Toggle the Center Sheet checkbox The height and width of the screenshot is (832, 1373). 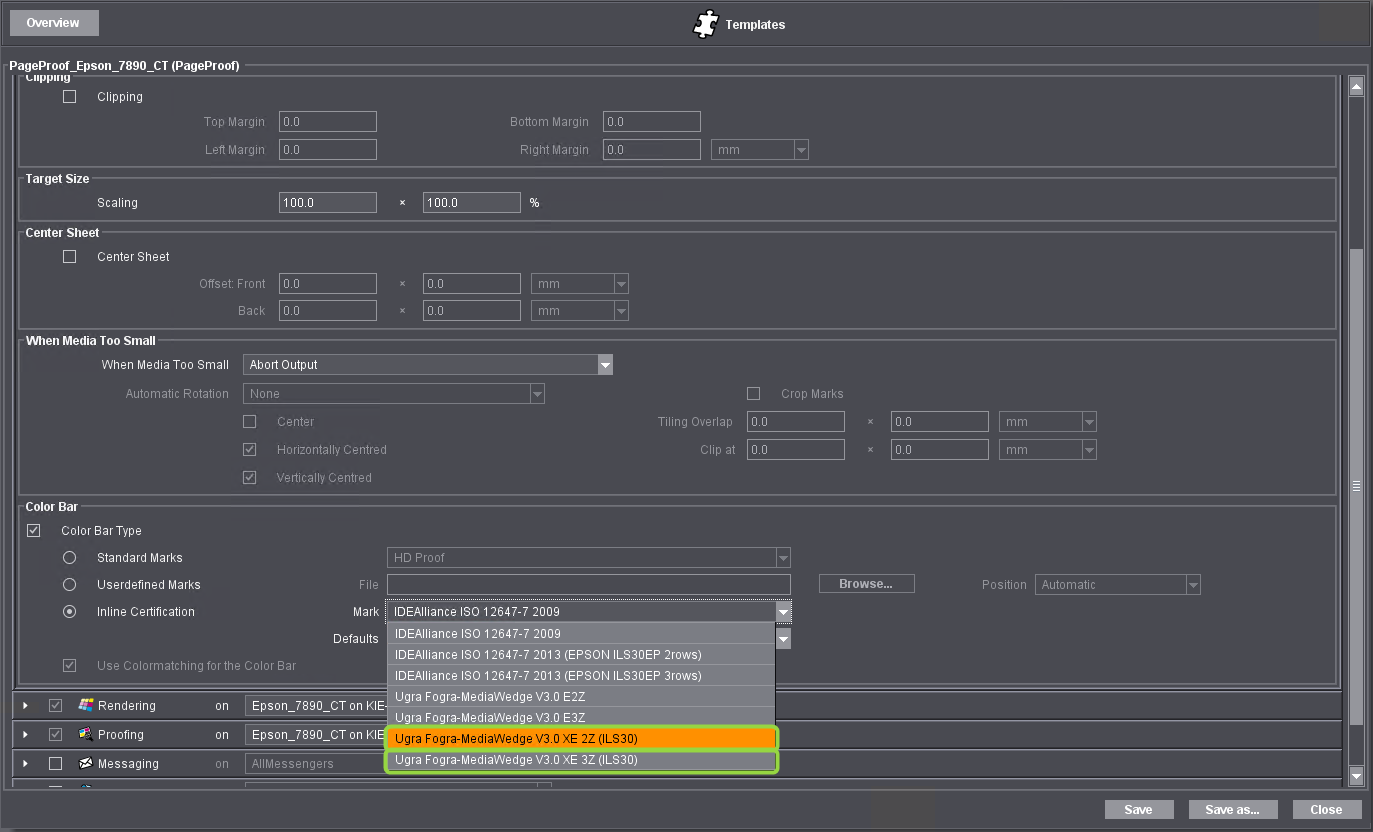69,257
